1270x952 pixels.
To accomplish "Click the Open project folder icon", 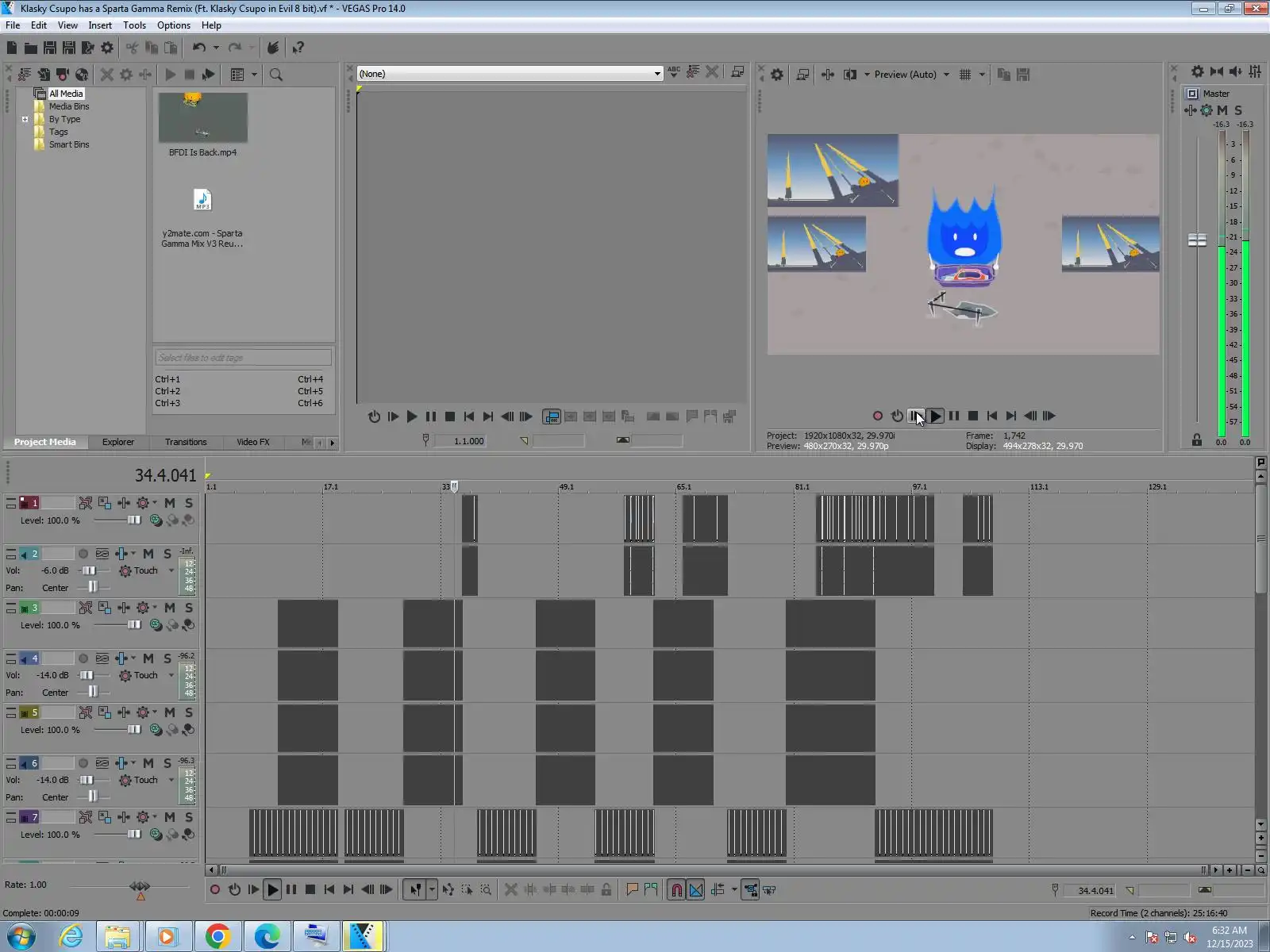I will pyautogui.click(x=30, y=48).
